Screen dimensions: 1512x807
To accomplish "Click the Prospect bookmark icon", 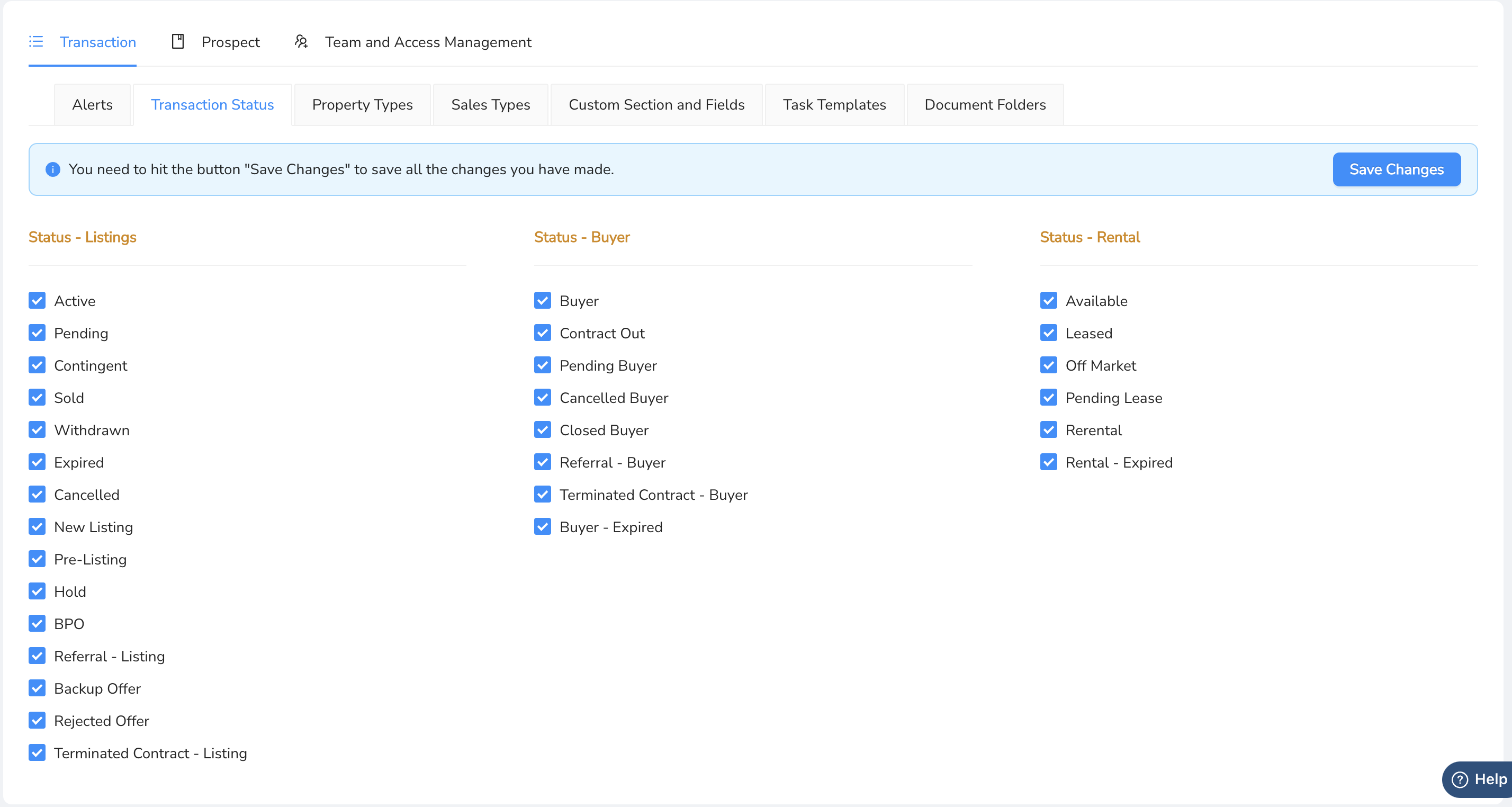I will 178,42.
